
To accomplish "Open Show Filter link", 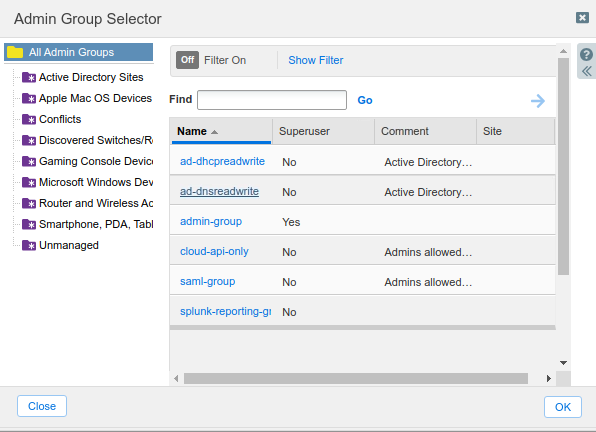I will pyautogui.click(x=315, y=60).
